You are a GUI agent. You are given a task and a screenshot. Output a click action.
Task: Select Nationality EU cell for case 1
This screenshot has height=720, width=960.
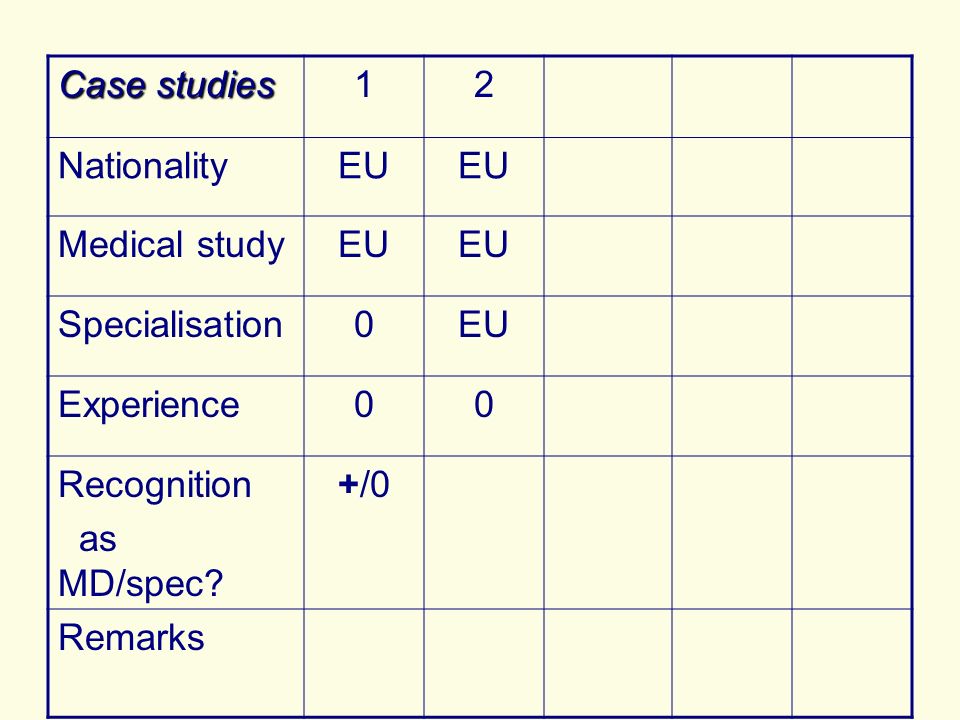pos(364,176)
